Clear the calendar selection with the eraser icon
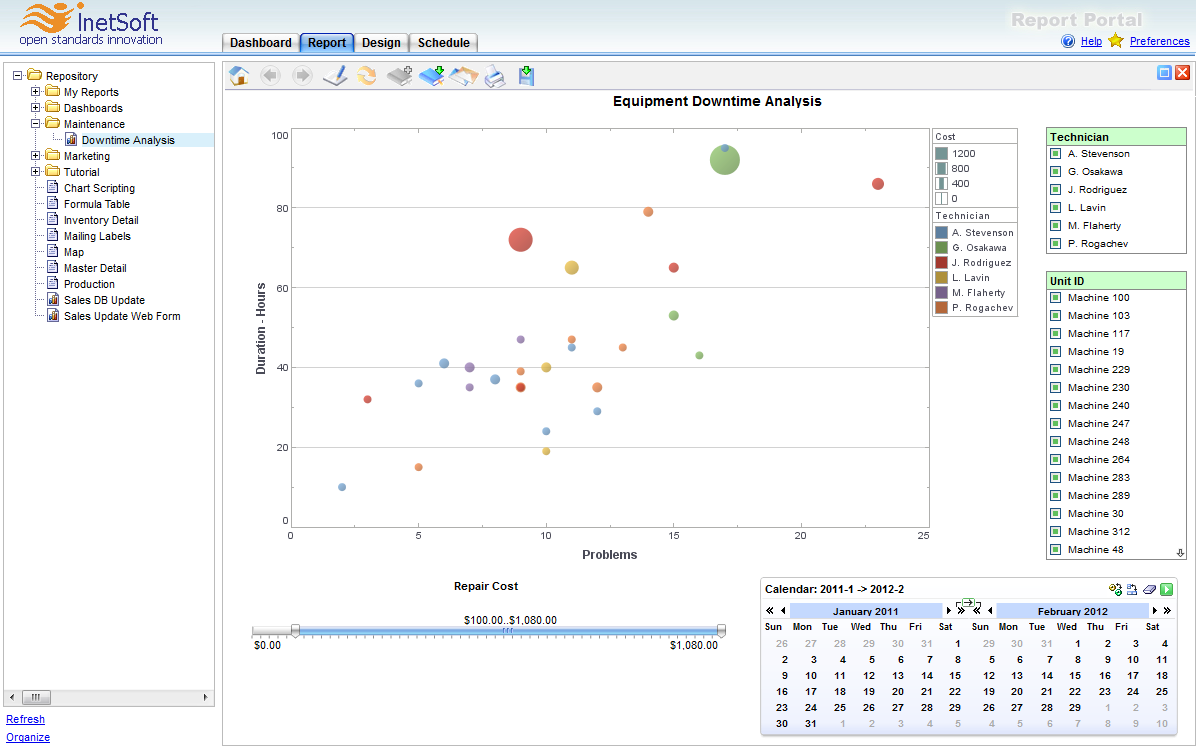1196x751 pixels. pos(1150,590)
